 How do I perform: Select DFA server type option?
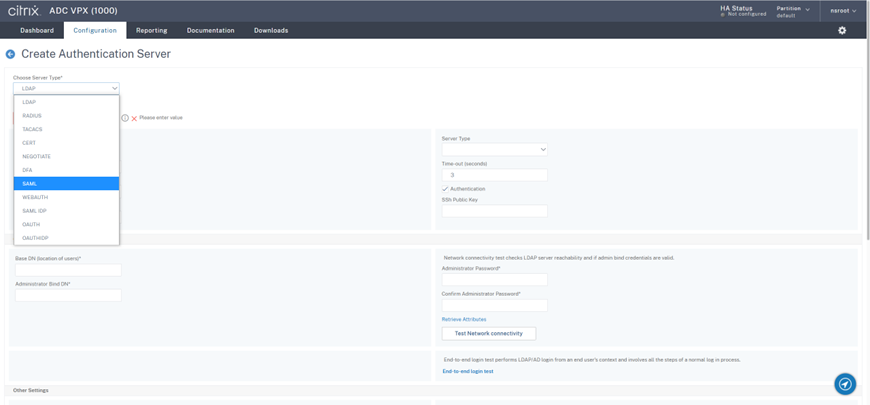[67, 170]
